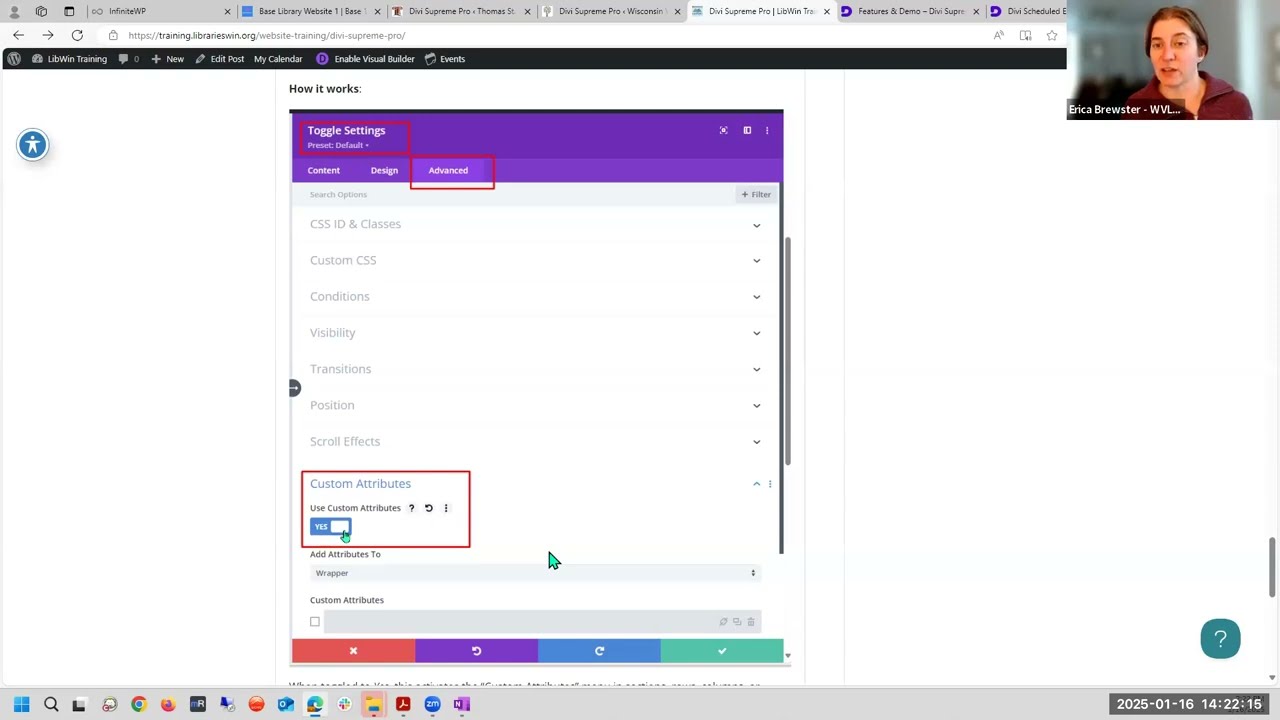Tick the checkbox in Custom Attributes row

point(315,622)
